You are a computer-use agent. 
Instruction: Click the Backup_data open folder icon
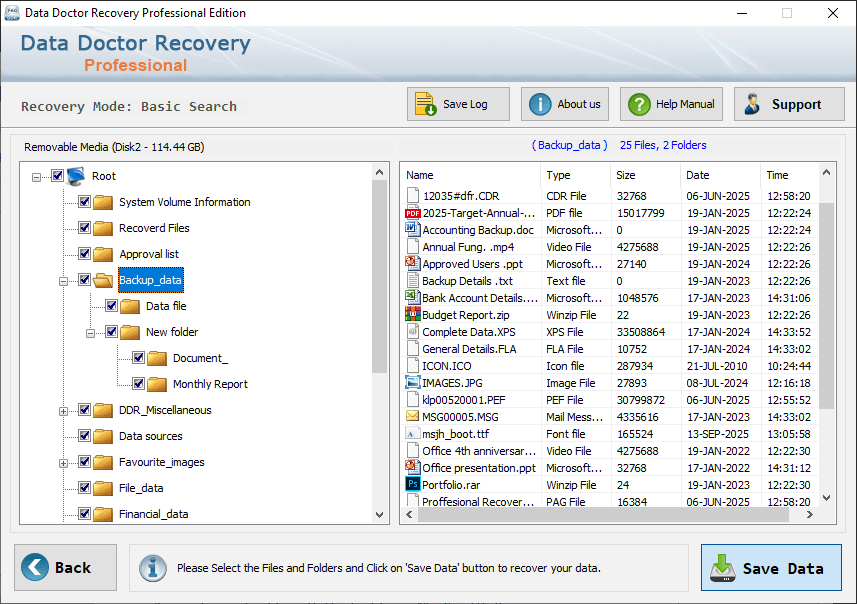click(103, 280)
